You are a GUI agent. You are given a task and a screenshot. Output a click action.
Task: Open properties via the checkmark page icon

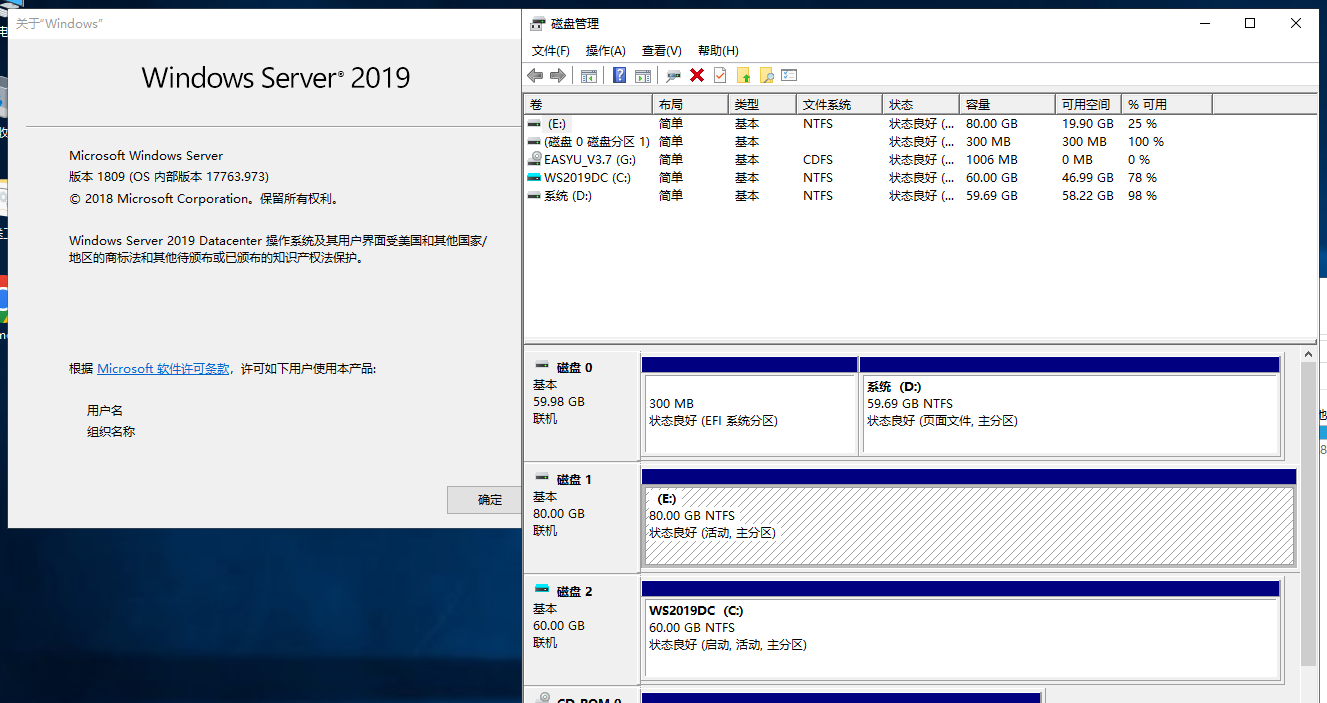pos(720,76)
